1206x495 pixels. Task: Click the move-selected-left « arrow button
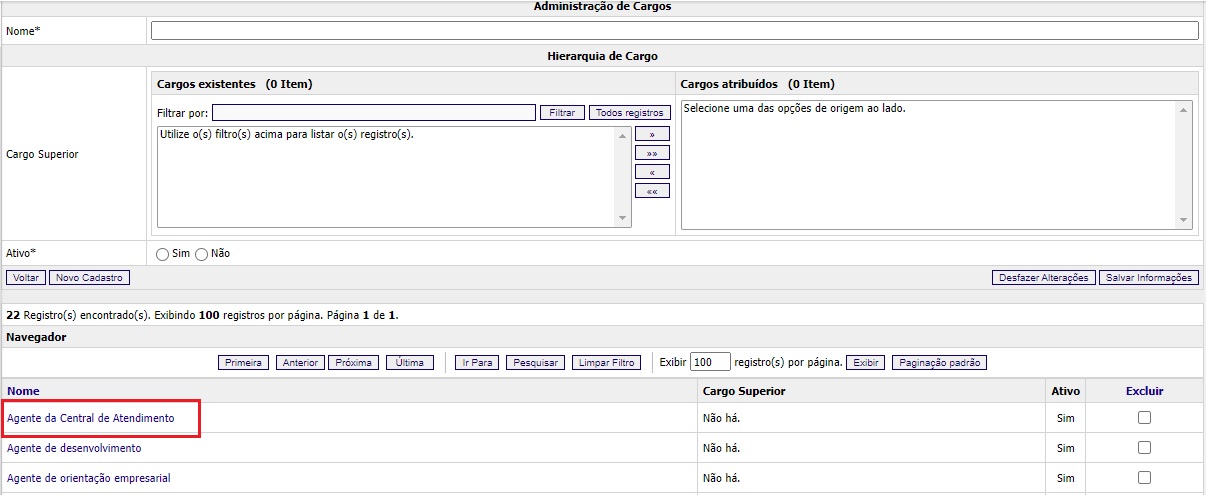click(x=652, y=172)
